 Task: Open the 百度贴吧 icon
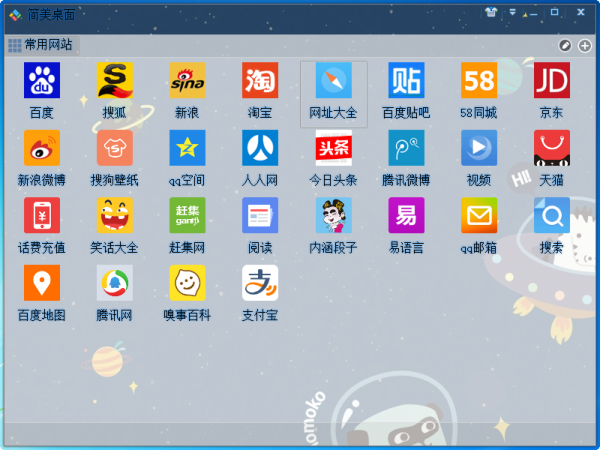[x=406, y=80]
